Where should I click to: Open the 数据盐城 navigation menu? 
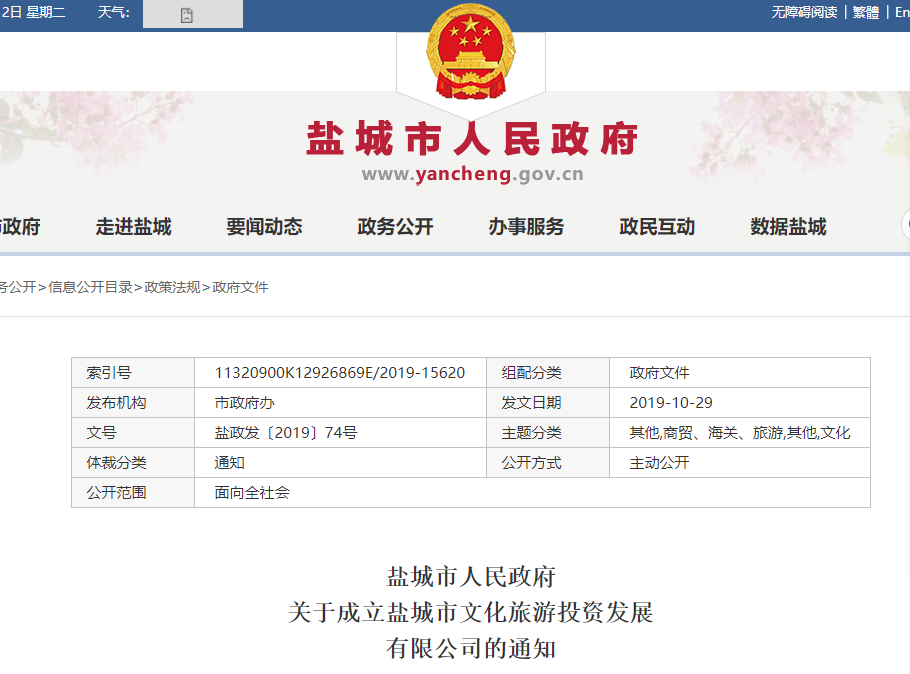point(786,227)
